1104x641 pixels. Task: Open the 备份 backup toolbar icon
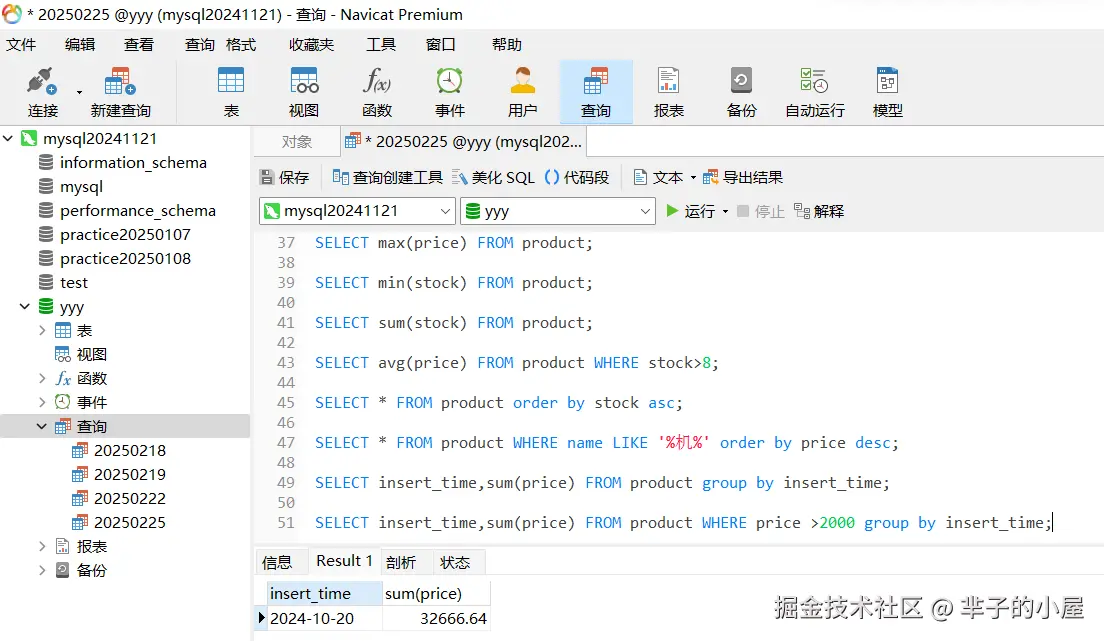(x=741, y=92)
